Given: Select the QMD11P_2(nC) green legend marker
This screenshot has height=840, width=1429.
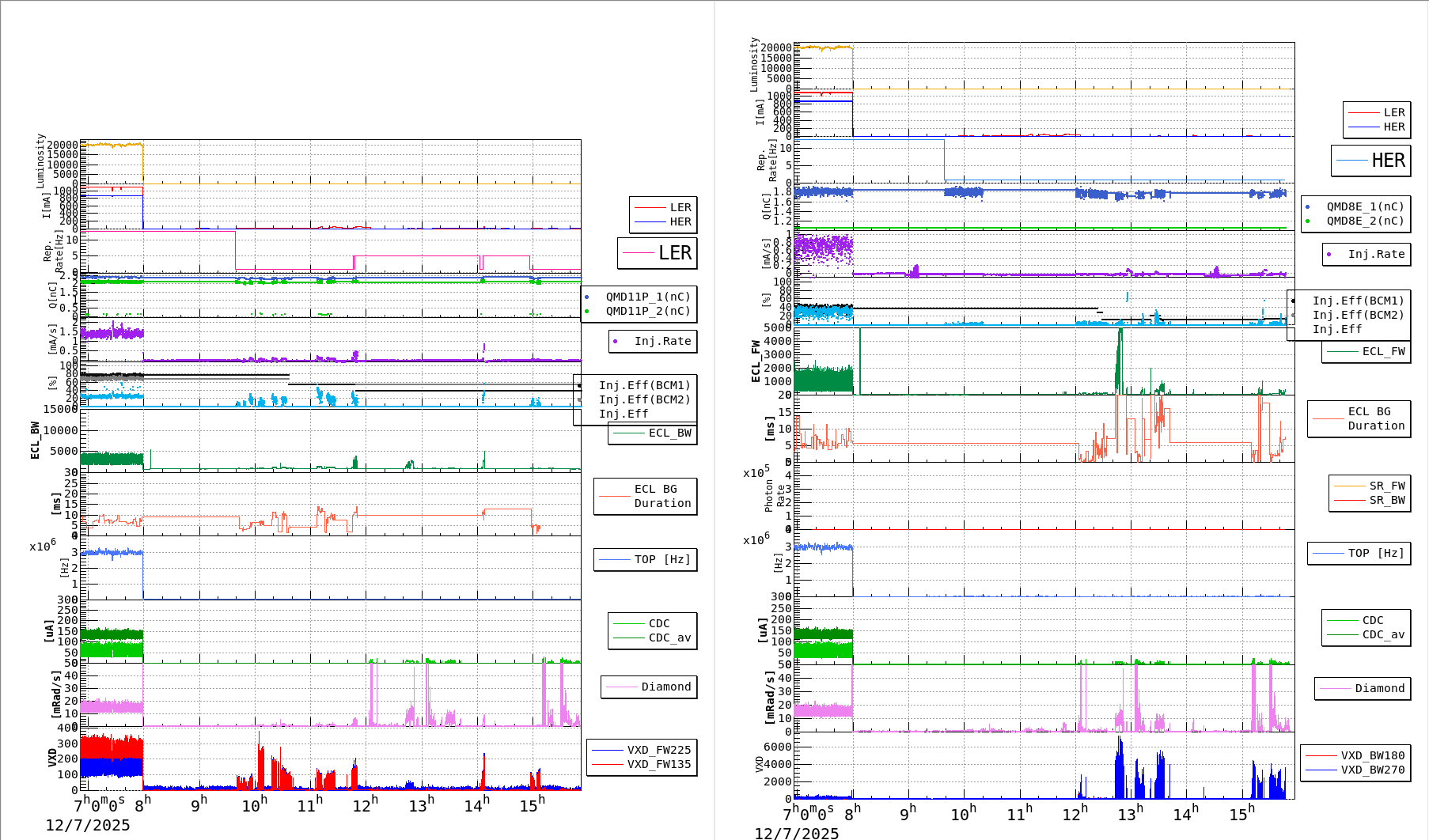Looking at the screenshot, I should click(586, 311).
